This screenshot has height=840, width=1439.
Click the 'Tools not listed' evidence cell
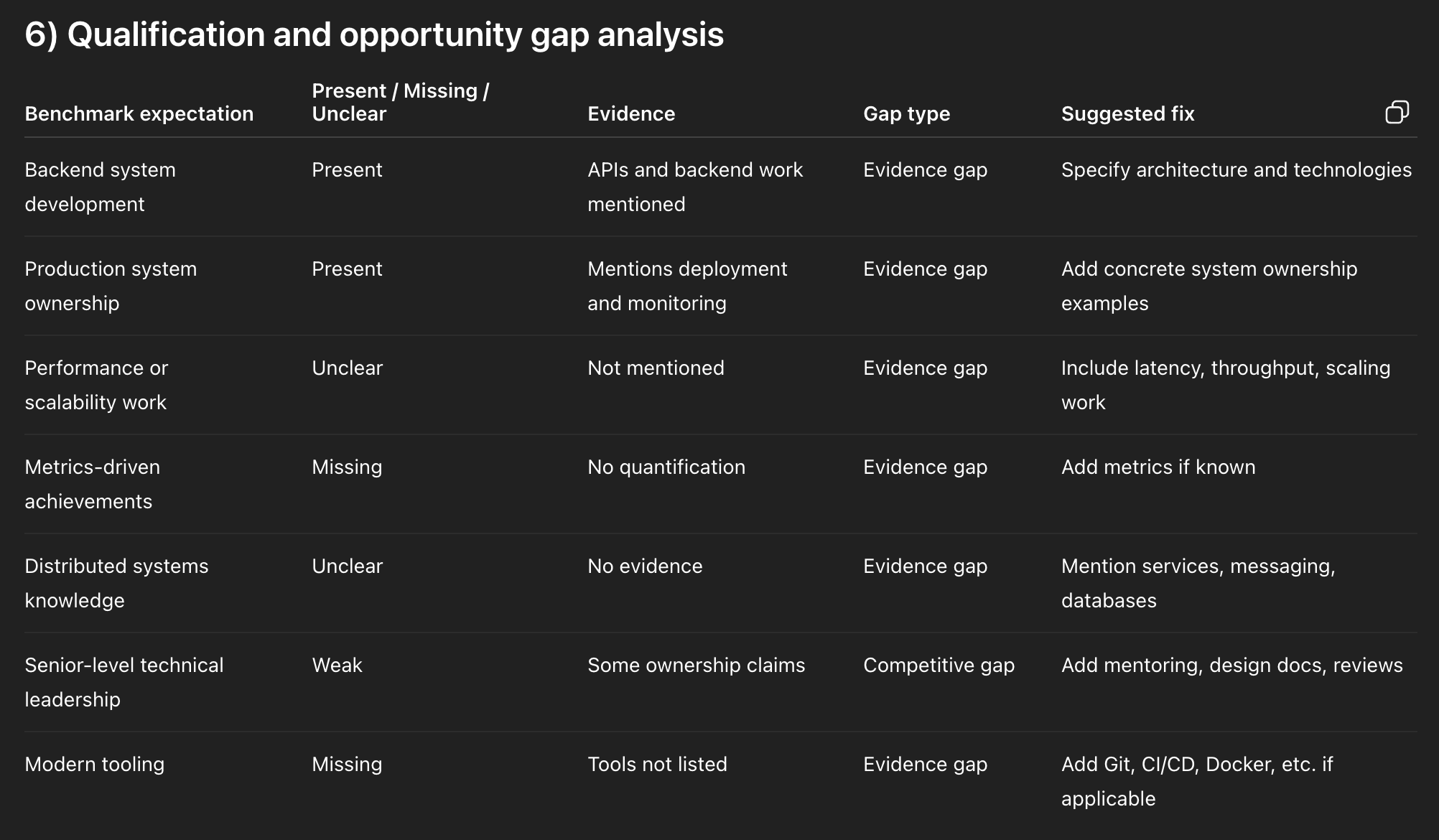tap(657, 764)
